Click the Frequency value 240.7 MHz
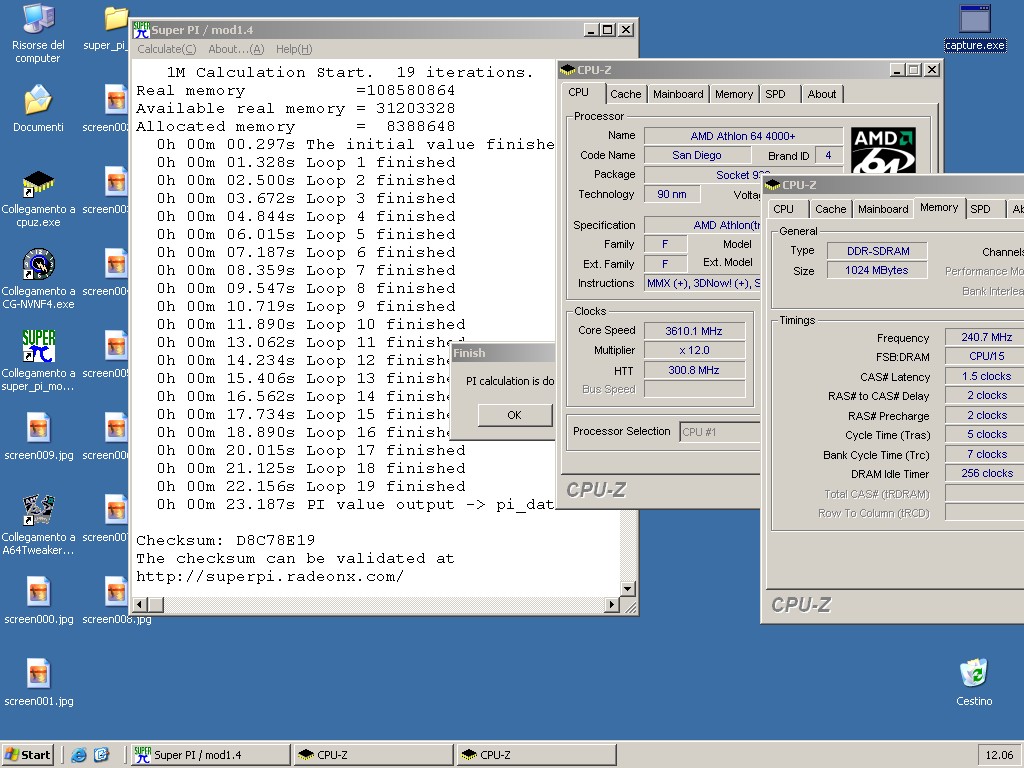This screenshot has width=1024, height=768. pyautogui.click(x=986, y=338)
